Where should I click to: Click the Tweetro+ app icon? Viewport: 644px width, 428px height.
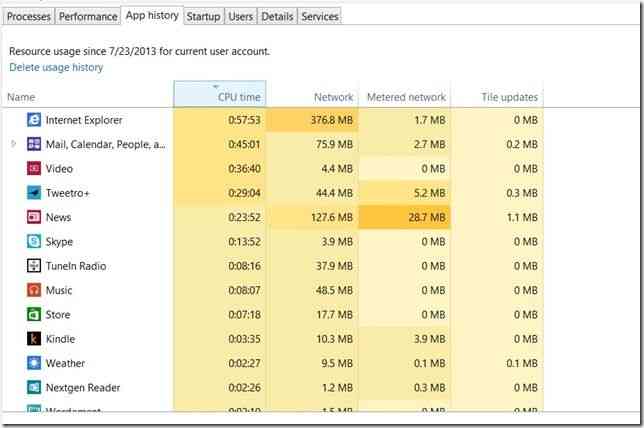tap(34, 193)
